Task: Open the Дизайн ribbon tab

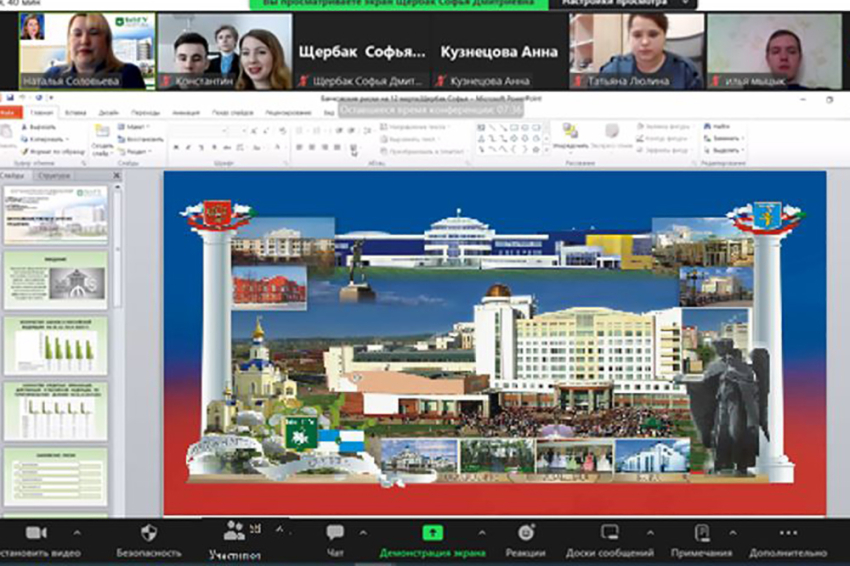Action: tap(108, 113)
